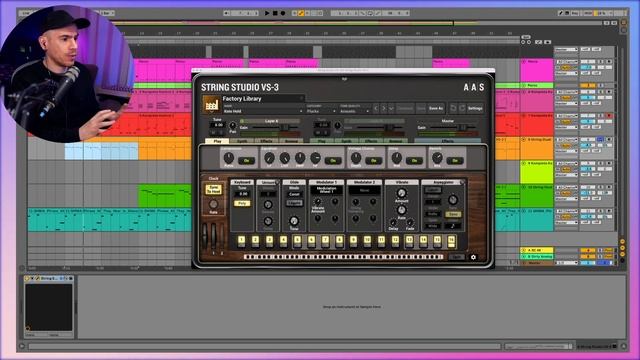The width and height of the screenshot is (640, 360).
Task: Expand the preset list chevron
Action: click(x=391, y=108)
